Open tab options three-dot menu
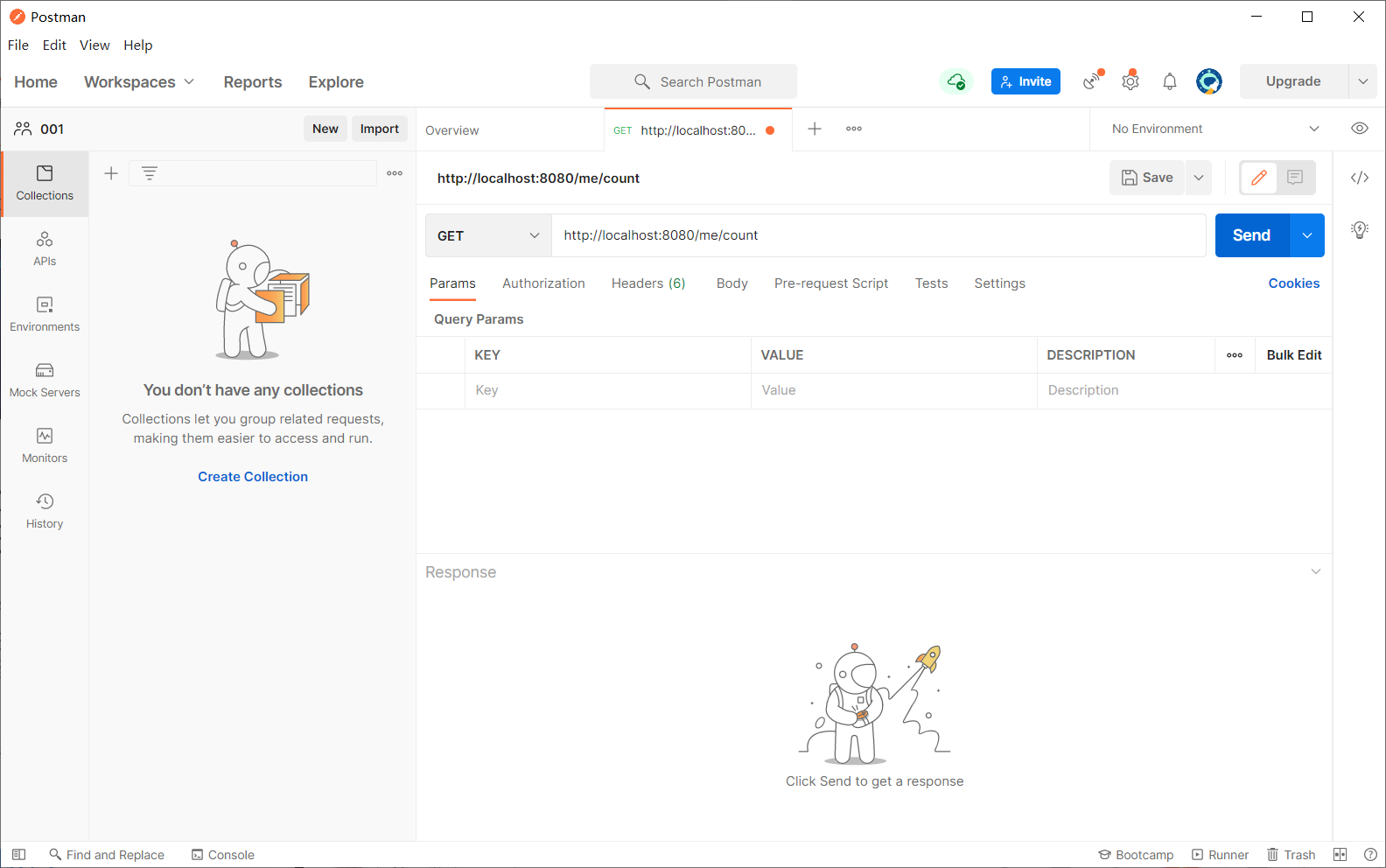1386x868 pixels. click(854, 129)
